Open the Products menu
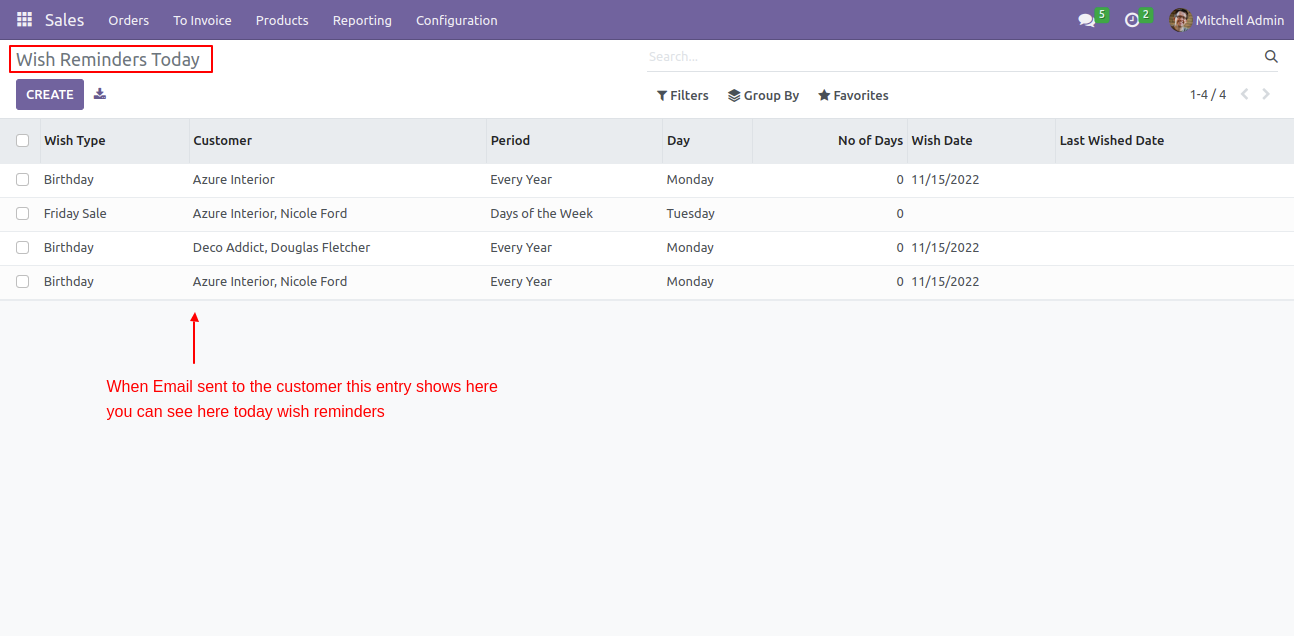The image size is (1294, 636). (282, 20)
